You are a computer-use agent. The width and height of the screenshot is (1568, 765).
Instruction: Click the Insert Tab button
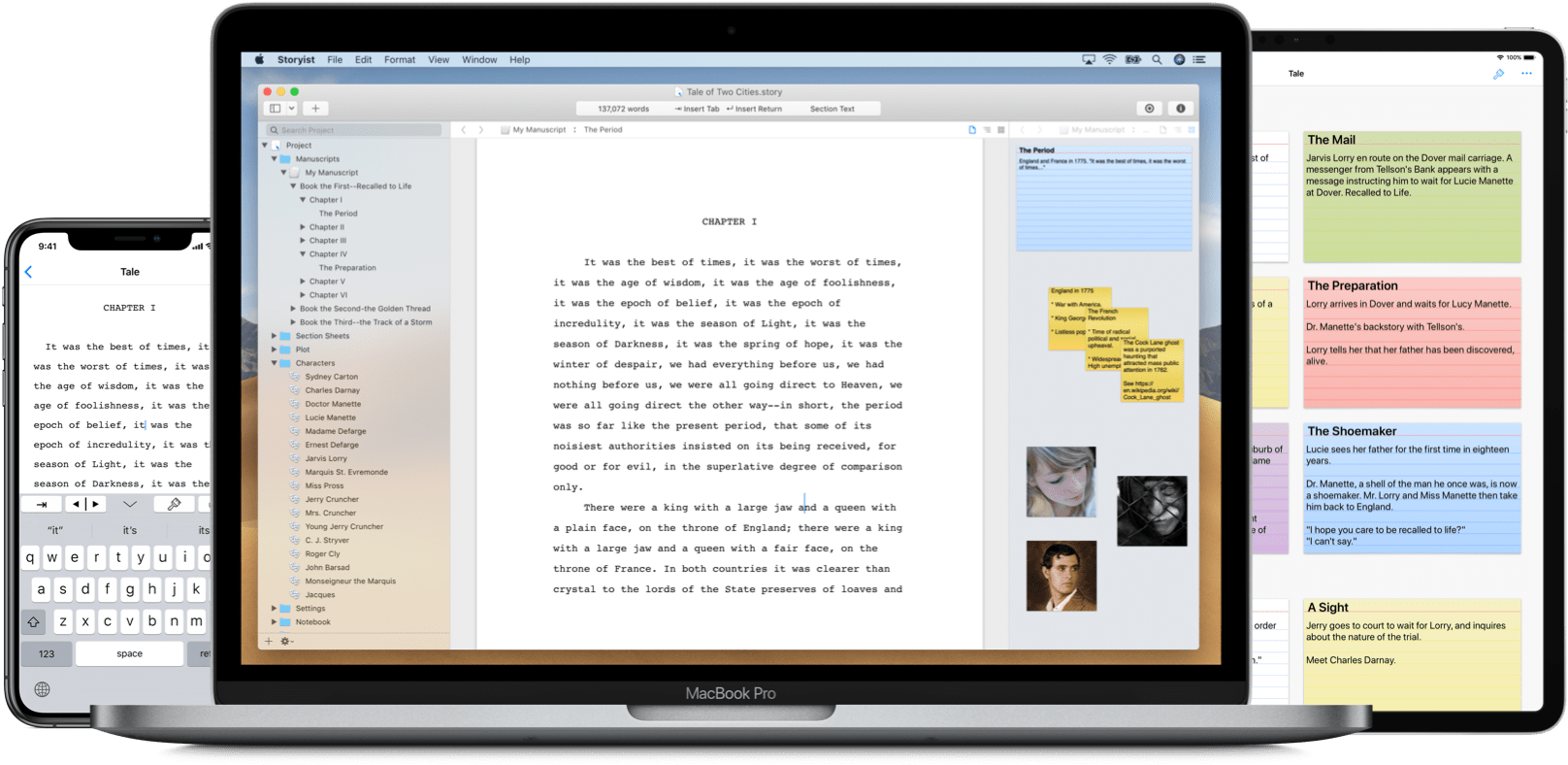pyautogui.click(x=697, y=109)
